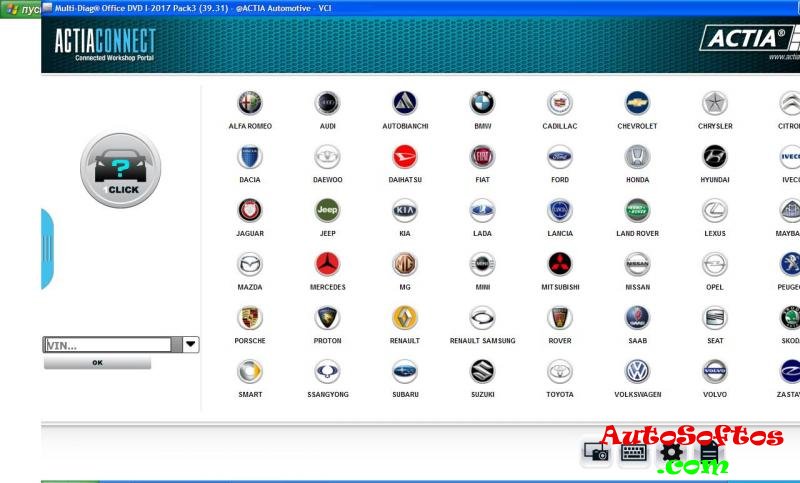The height and width of the screenshot is (483, 800).
Task: Choose the Jeep brand icon
Action: [327, 211]
